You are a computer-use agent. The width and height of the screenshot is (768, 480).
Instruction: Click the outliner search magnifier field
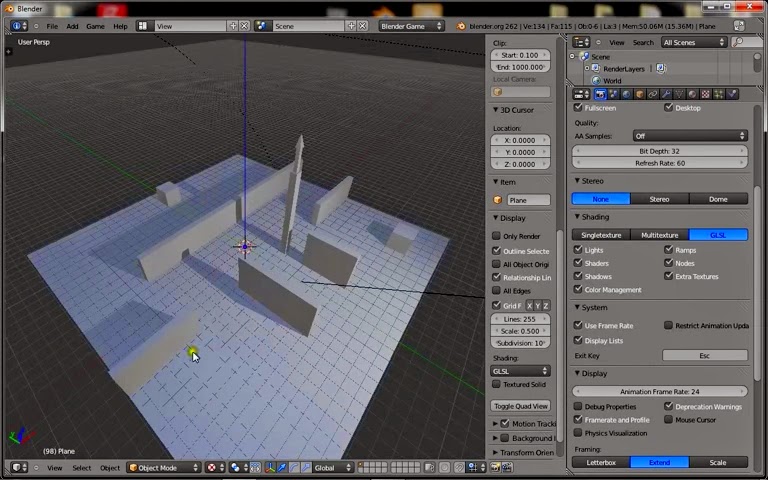[x=746, y=43]
